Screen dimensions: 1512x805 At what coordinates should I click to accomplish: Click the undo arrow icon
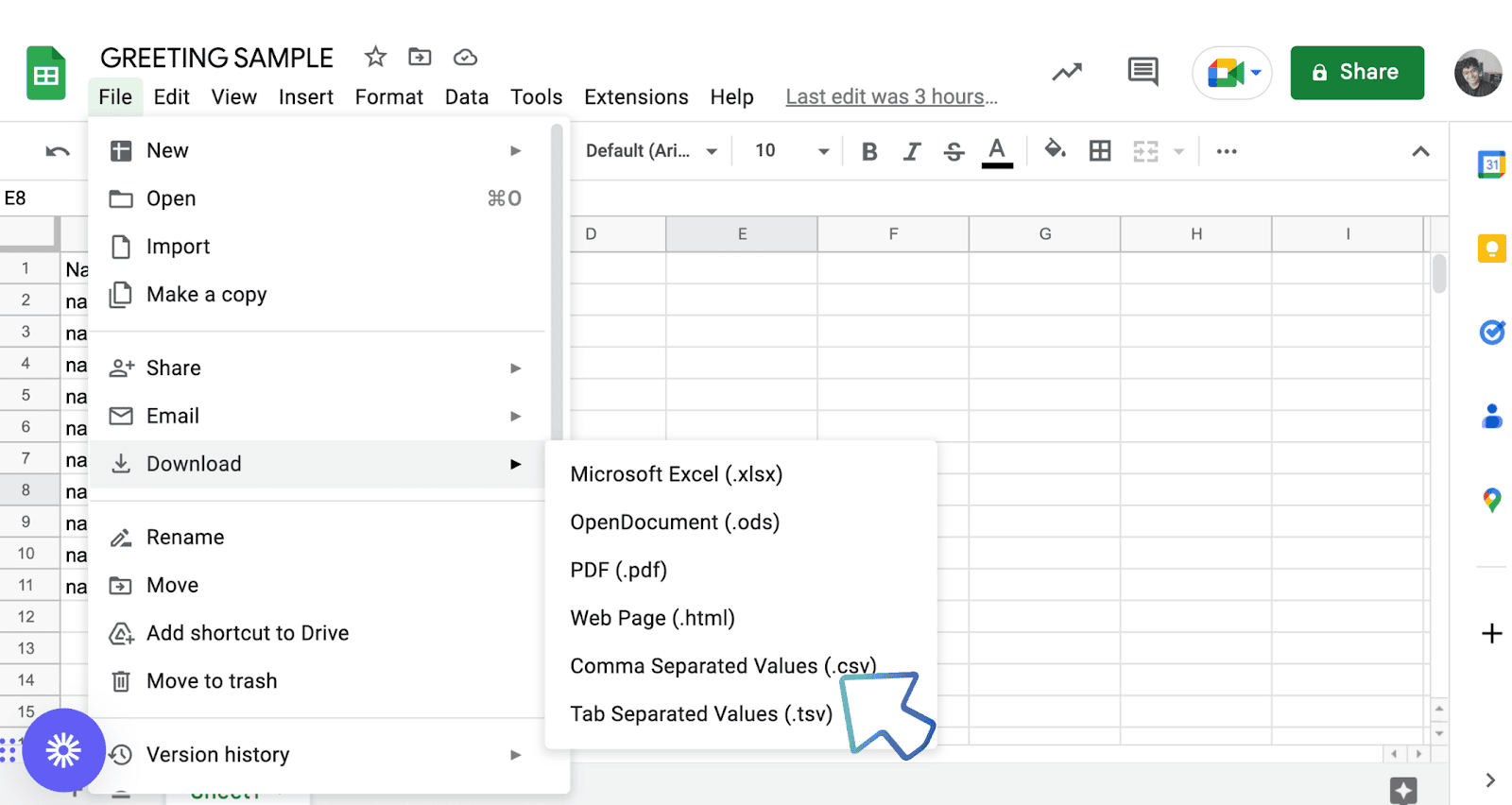(x=58, y=151)
